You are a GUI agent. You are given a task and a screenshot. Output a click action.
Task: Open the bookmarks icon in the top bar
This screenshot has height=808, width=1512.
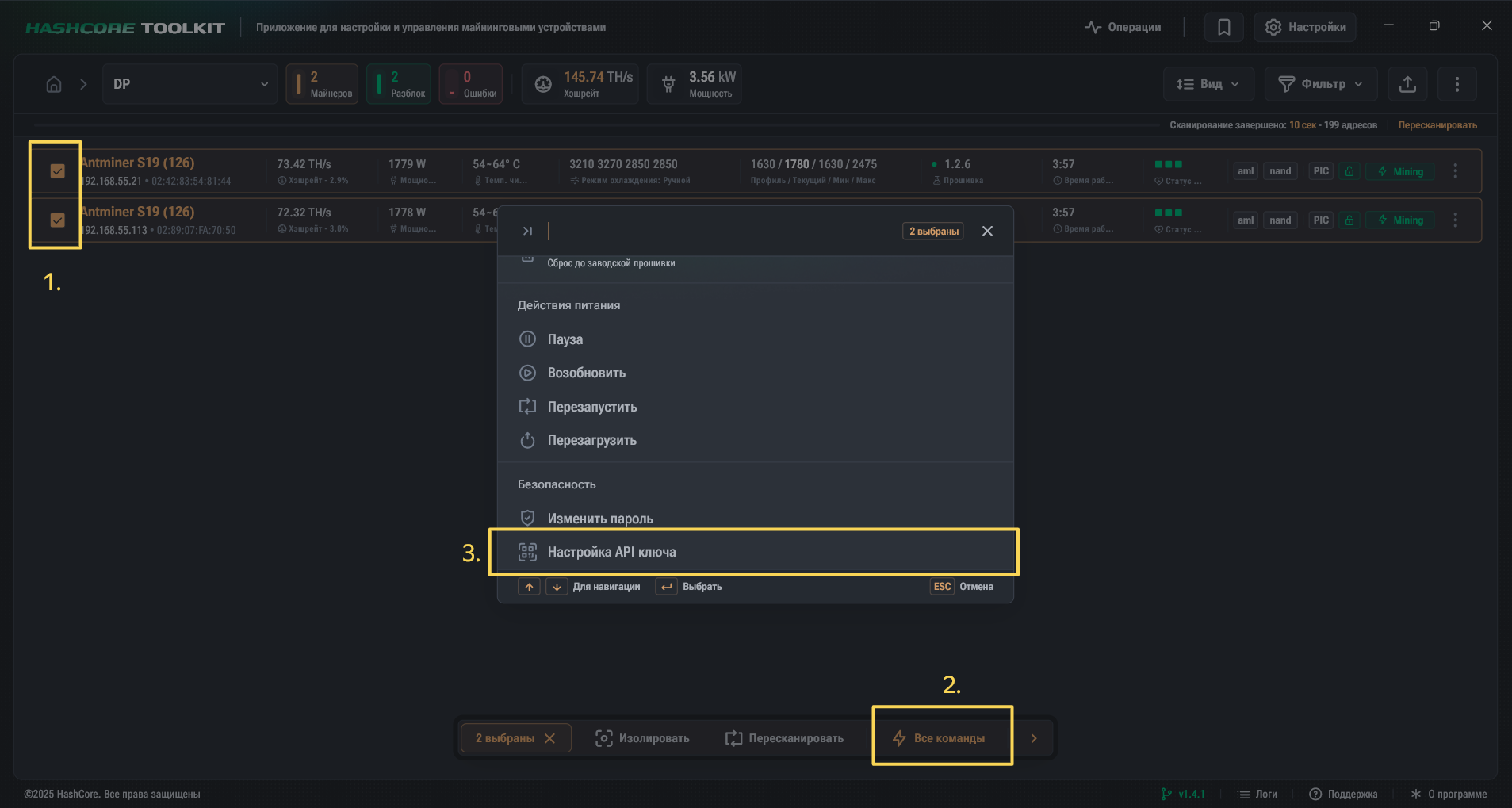[x=1224, y=26]
